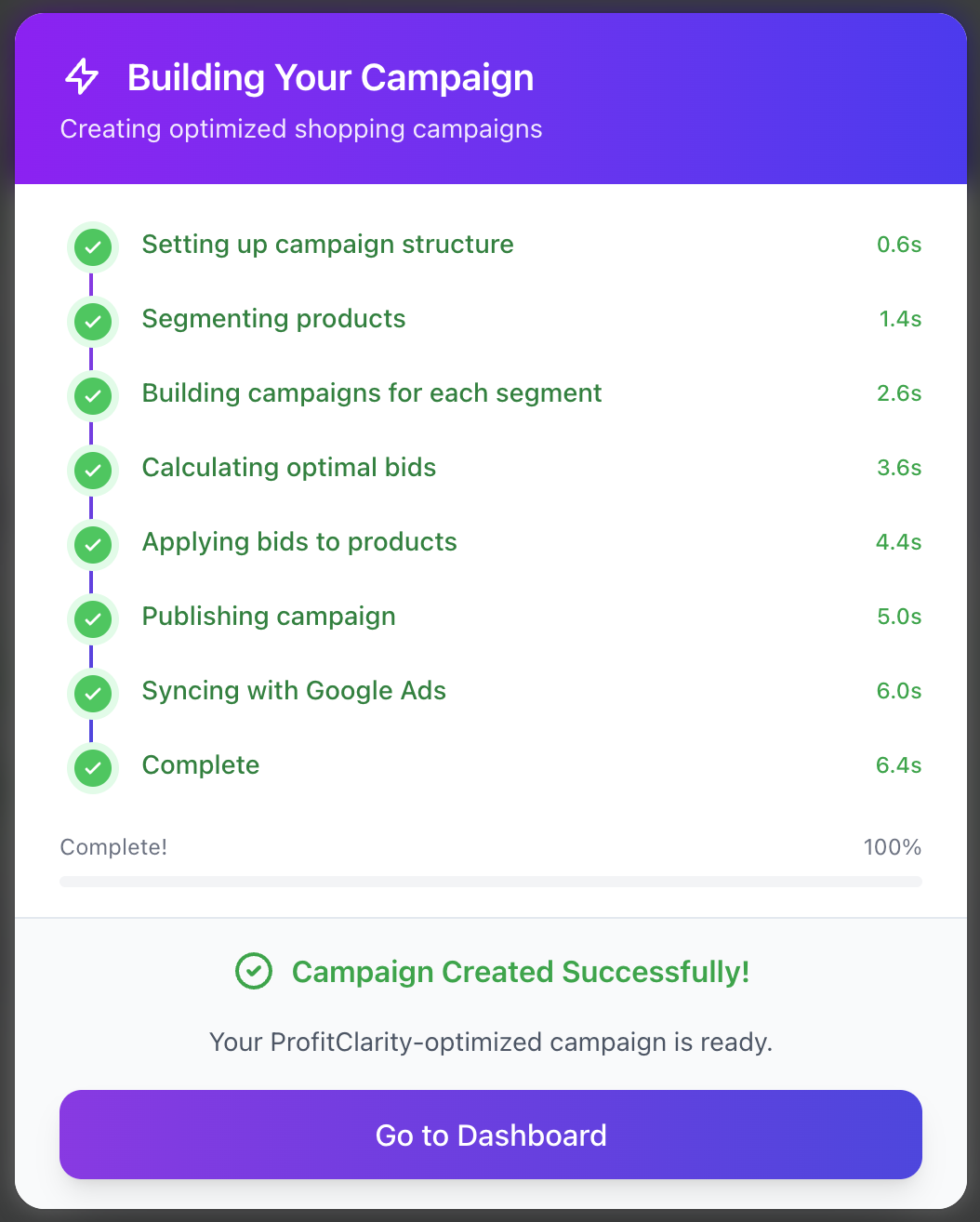The height and width of the screenshot is (1222, 980).
Task: Click the Go to Dashboard button
Action: [490, 1135]
